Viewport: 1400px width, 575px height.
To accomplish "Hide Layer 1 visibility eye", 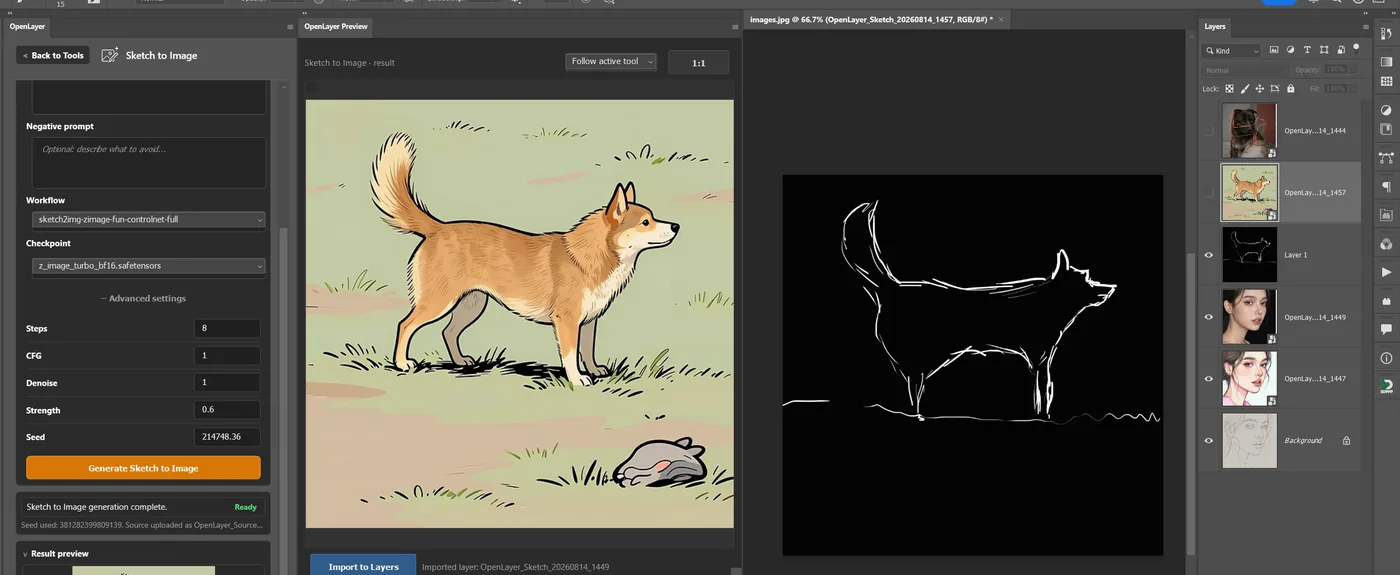I will [x=1209, y=255].
